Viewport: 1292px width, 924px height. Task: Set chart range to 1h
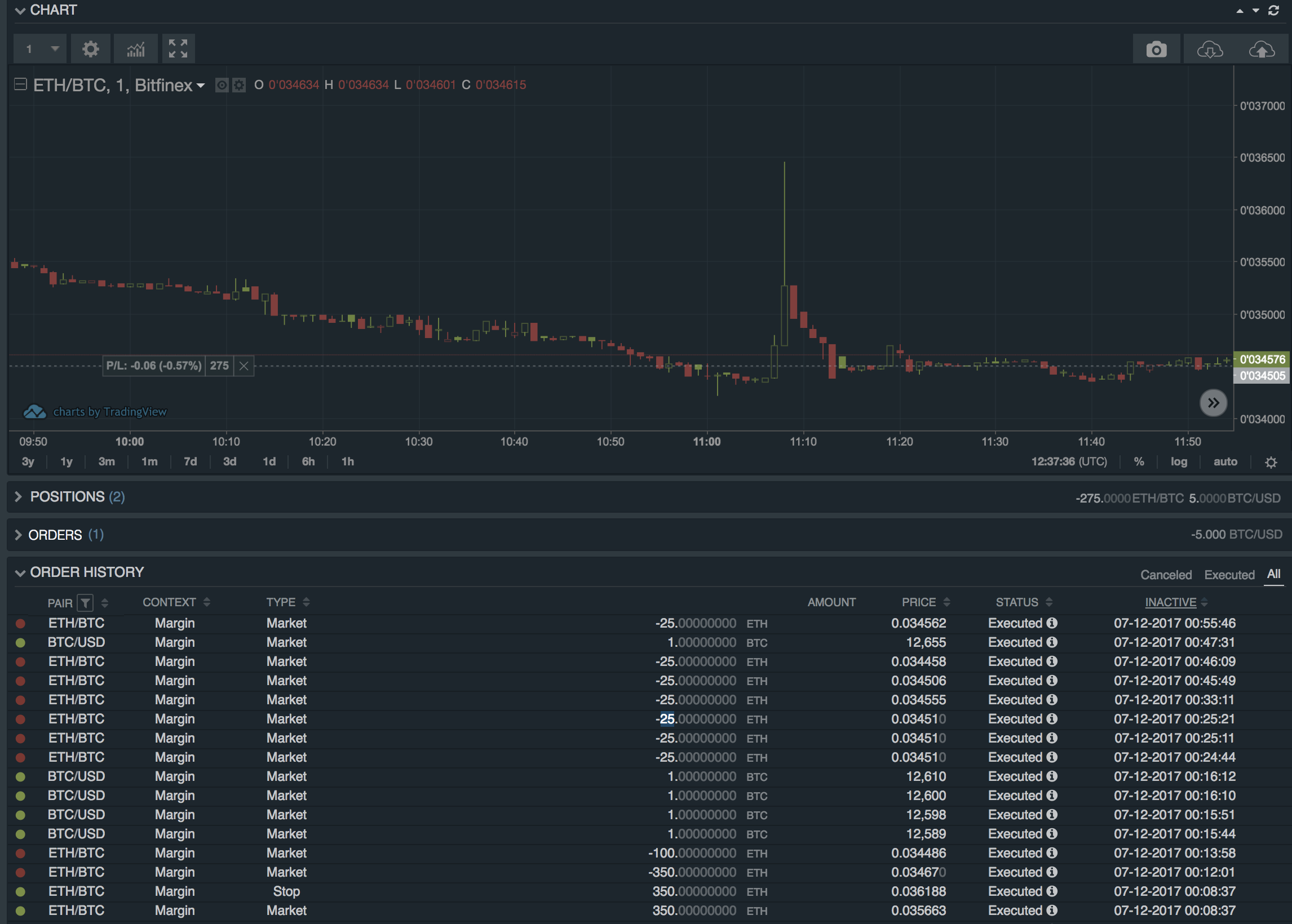point(348,462)
